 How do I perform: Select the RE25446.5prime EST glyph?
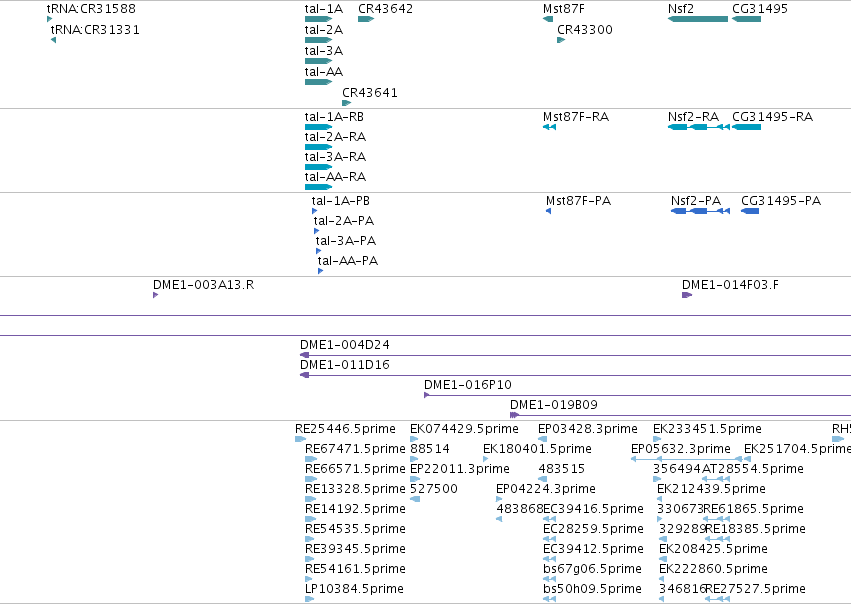point(301,439)
